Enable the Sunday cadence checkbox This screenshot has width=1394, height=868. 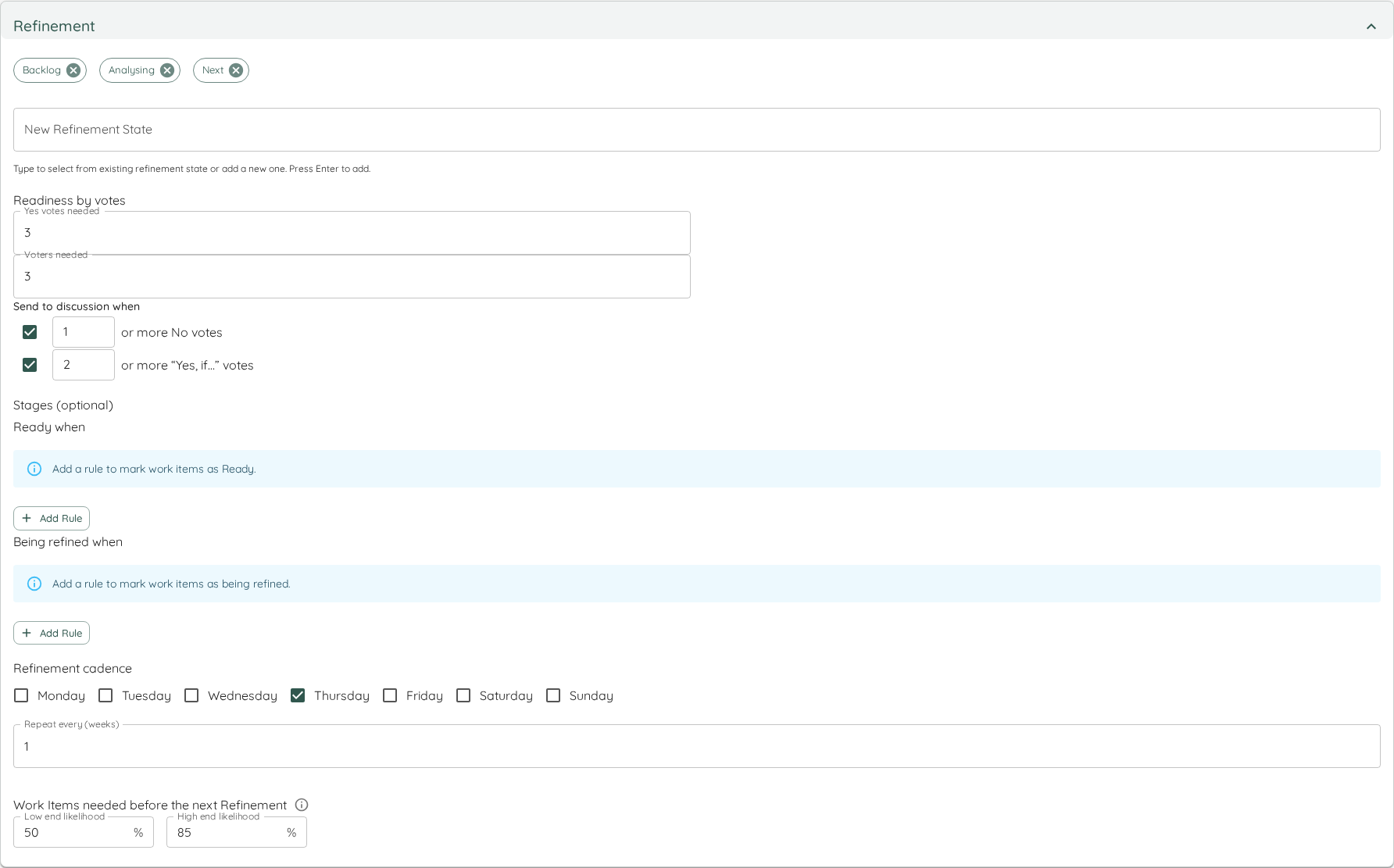coord(553,695)
